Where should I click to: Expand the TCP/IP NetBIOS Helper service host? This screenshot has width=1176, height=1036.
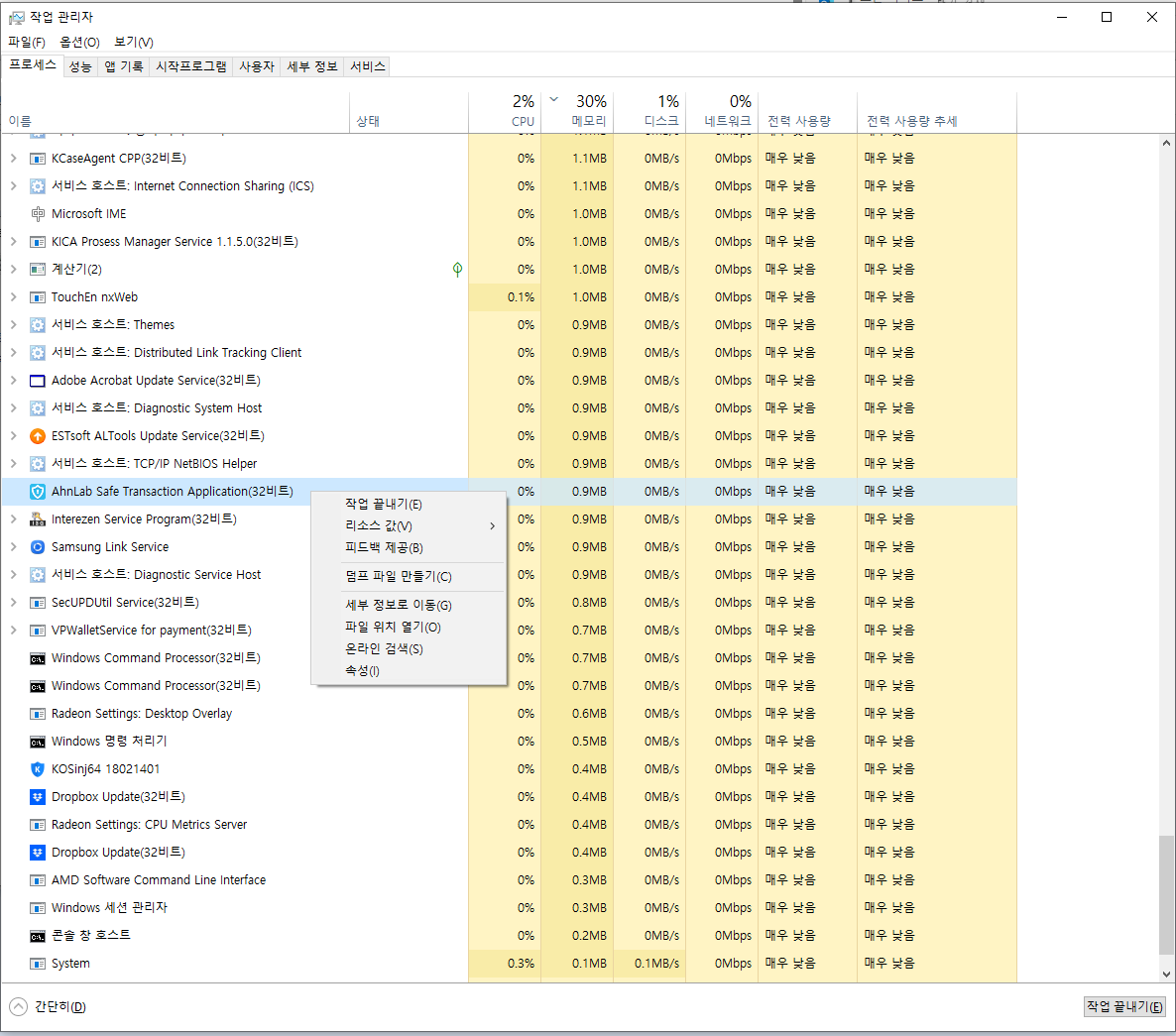[14, 463]
